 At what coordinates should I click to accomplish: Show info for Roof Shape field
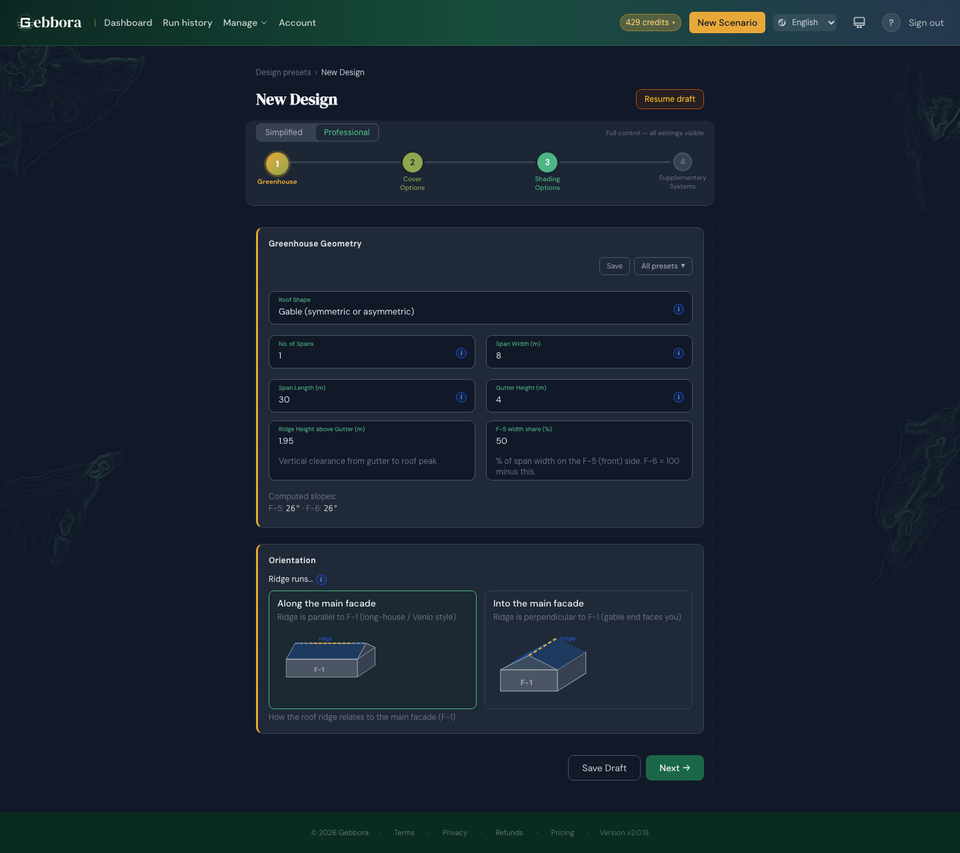coord(678,309)
